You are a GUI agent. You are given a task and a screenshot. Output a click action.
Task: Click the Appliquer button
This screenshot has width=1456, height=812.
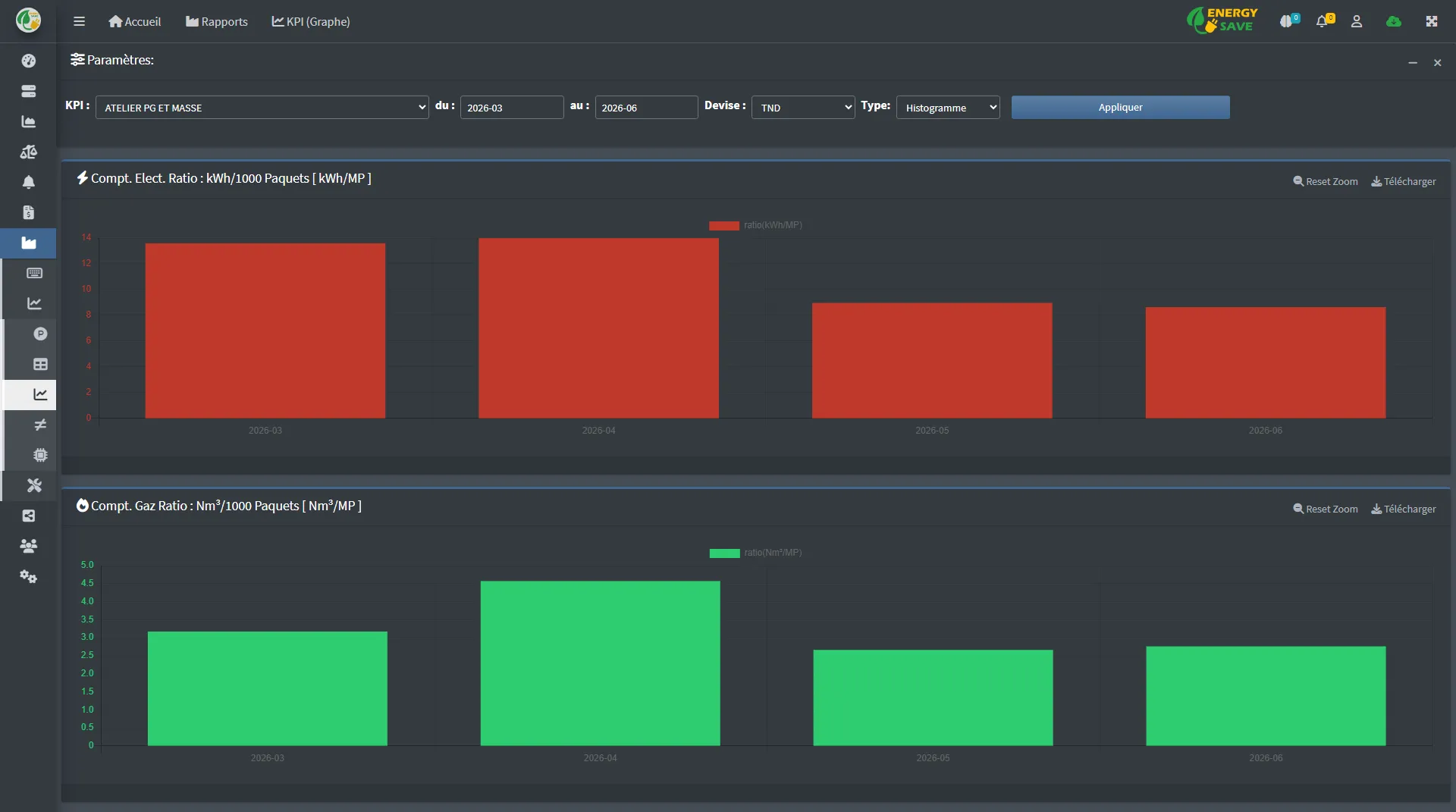[1120, 107]
